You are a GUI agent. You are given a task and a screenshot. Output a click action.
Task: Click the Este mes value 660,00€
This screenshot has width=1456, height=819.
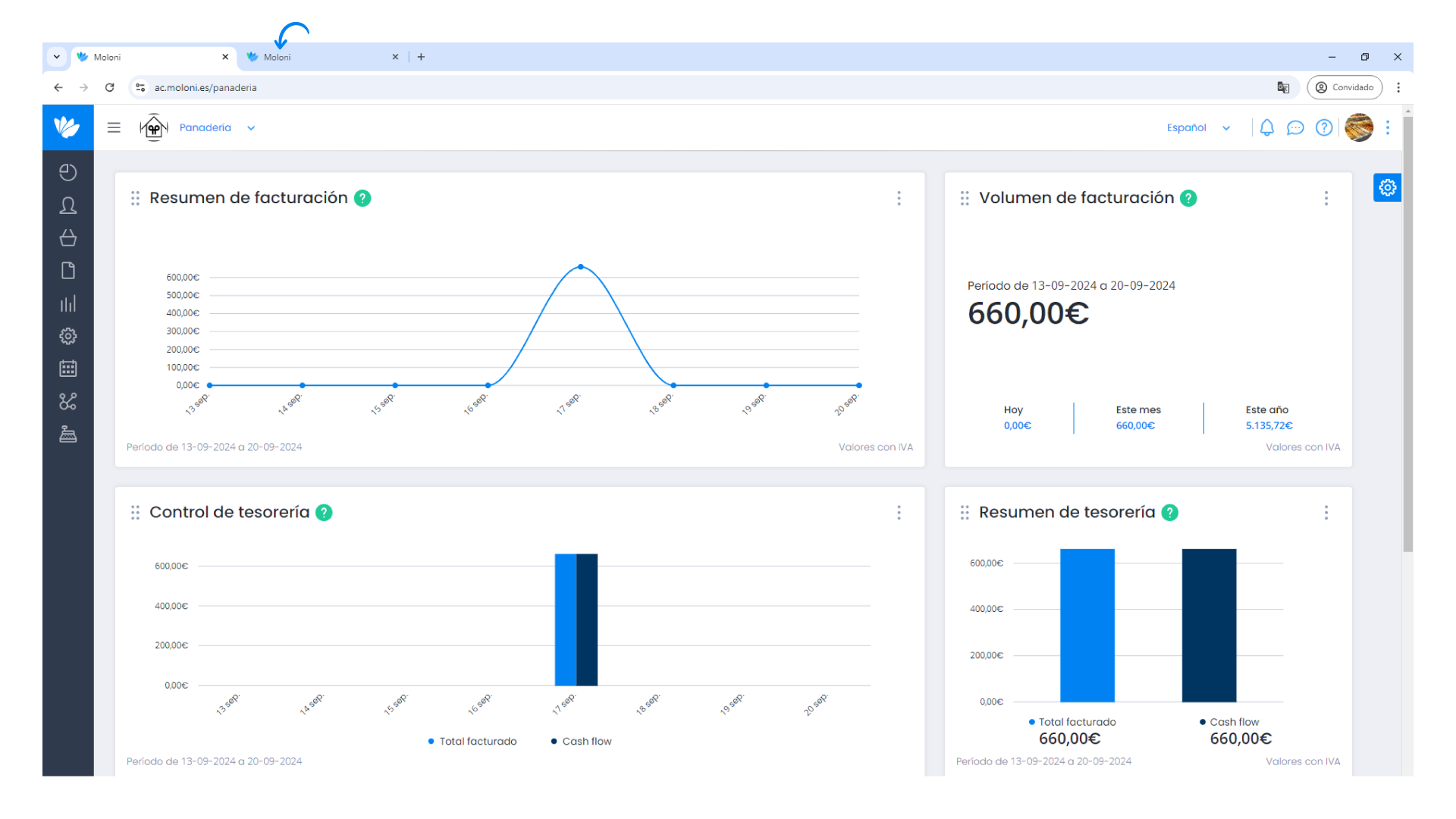(x=1135, y=425)
